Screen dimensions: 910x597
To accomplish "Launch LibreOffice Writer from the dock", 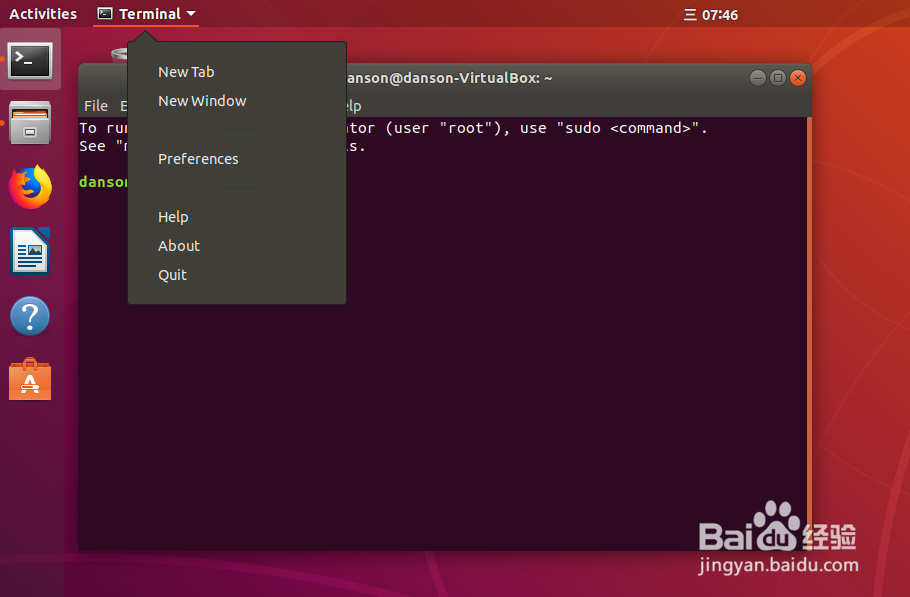I will (30, 251).
